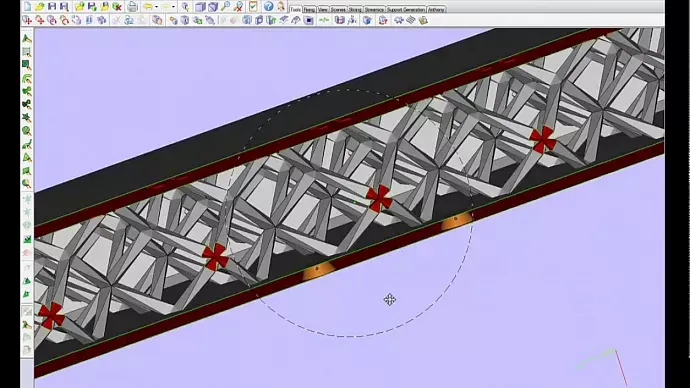The width and height of the screenshot is (690, 388).
Task: Select the wireframe cube view icon
Action: 213,6
